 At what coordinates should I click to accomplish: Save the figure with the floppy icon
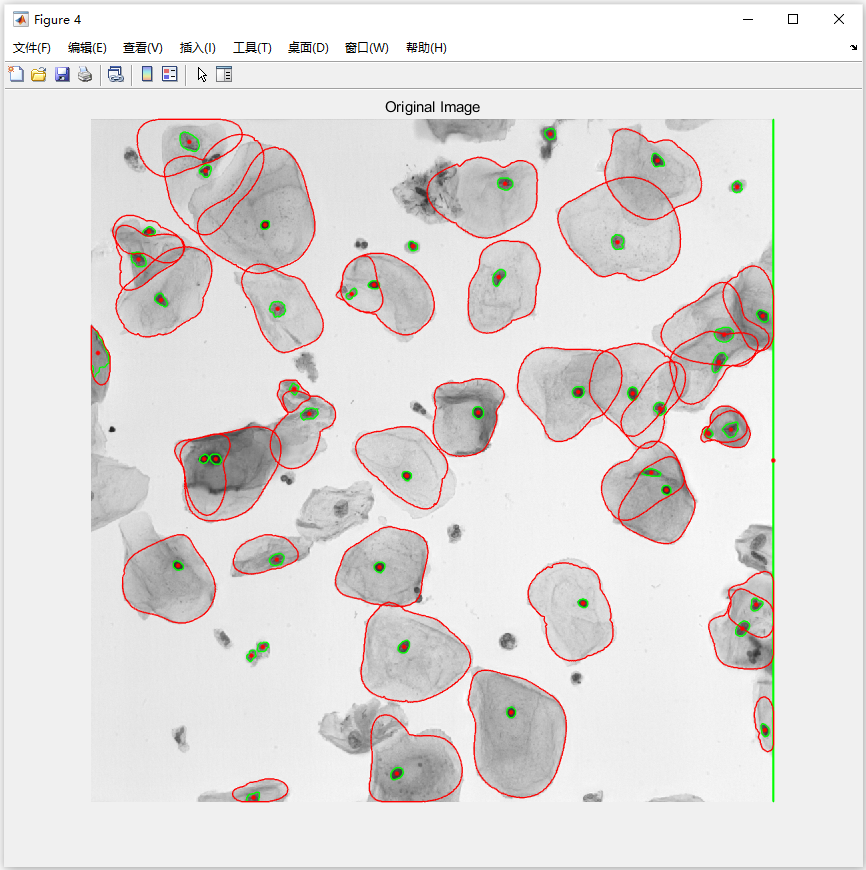pyautogui.click(x=62, y=74)
